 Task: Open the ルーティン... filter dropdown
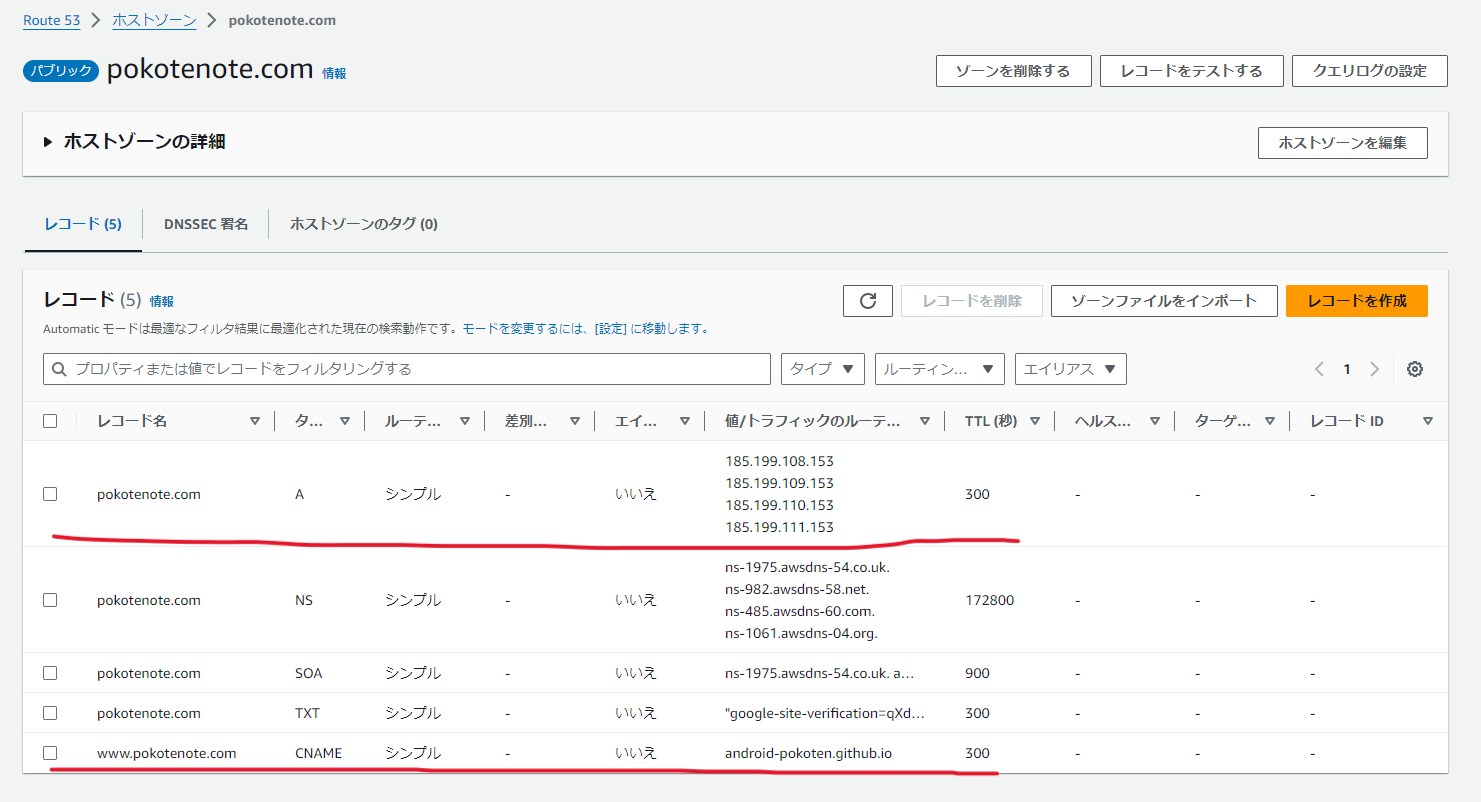pyautogui.click(x=939, y=369)
